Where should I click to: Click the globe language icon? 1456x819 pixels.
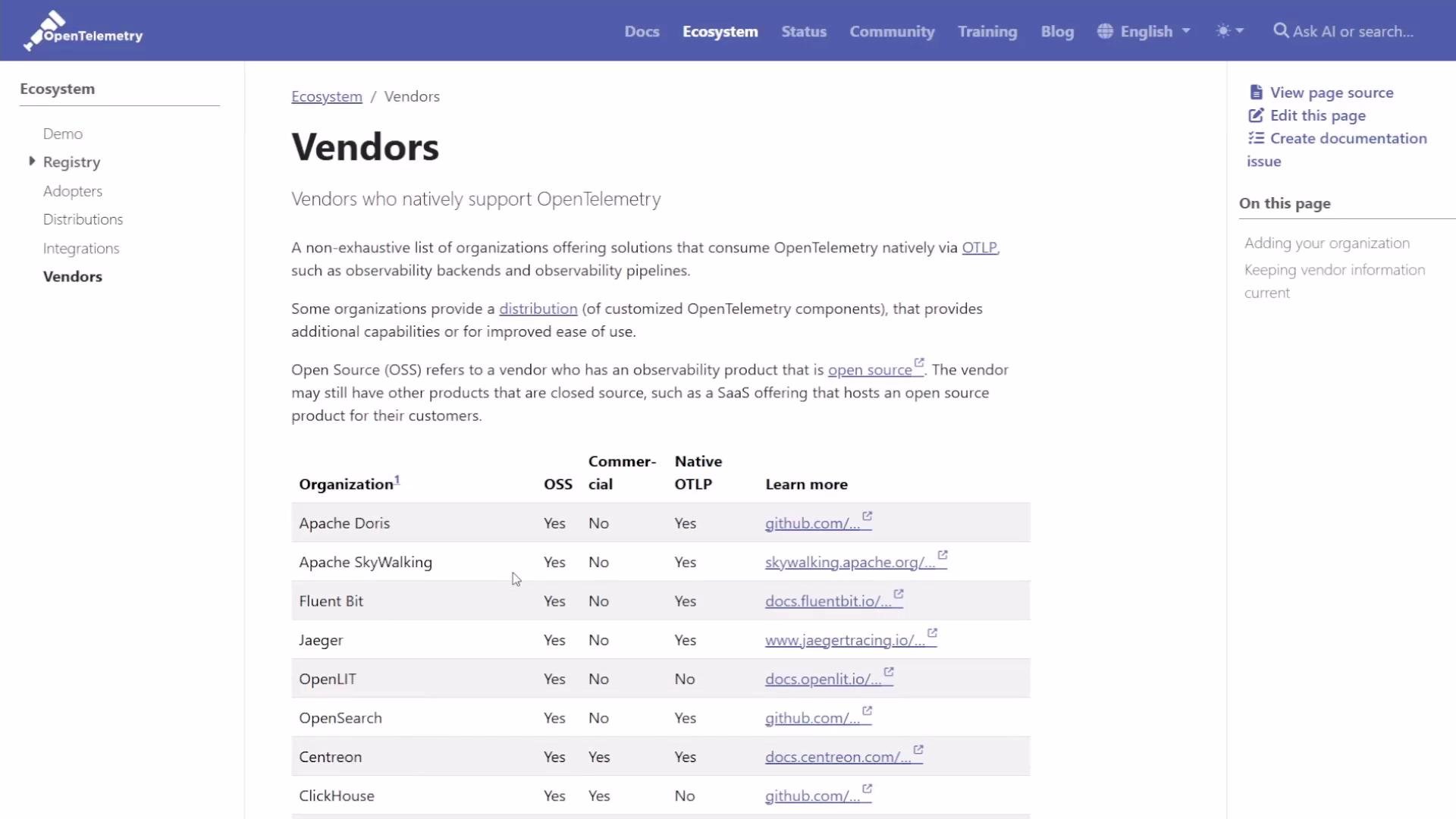(1105, 31)
